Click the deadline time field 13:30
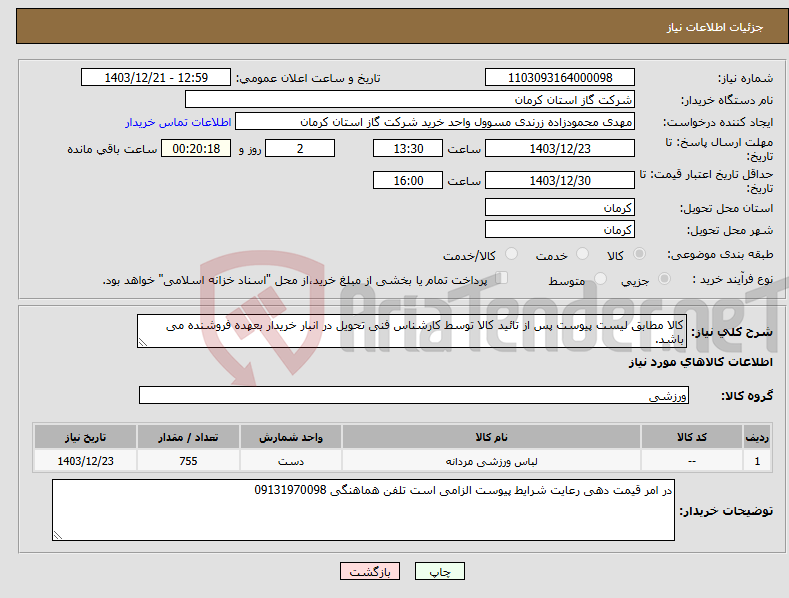Viewport: 789px width, 598px height. point(408,148)
